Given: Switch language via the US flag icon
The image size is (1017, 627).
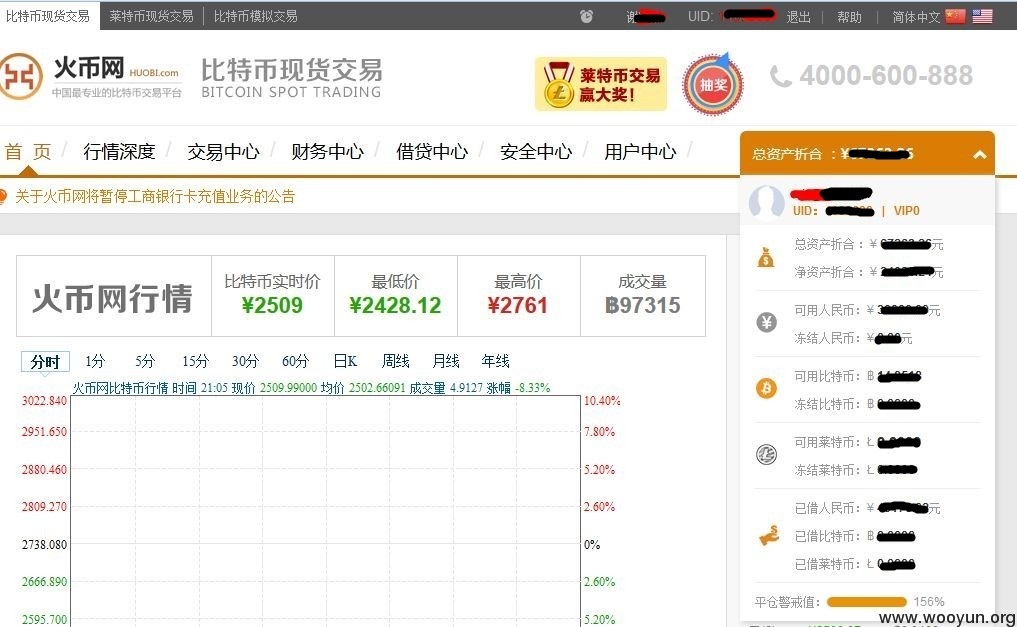Looking at the screenshot, I should (982, 16).
